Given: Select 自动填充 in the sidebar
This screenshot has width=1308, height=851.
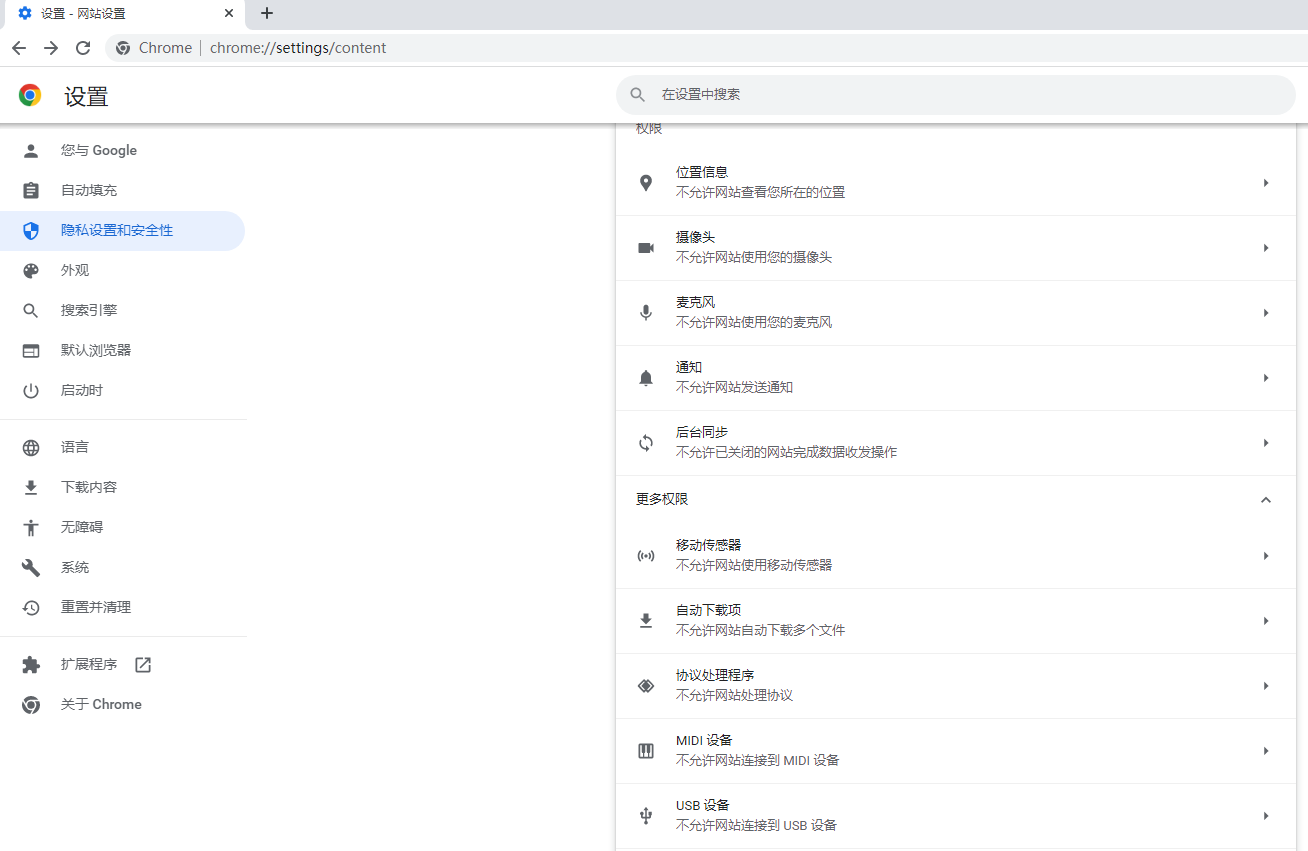Looking at the screenshot, I should 89,191.
